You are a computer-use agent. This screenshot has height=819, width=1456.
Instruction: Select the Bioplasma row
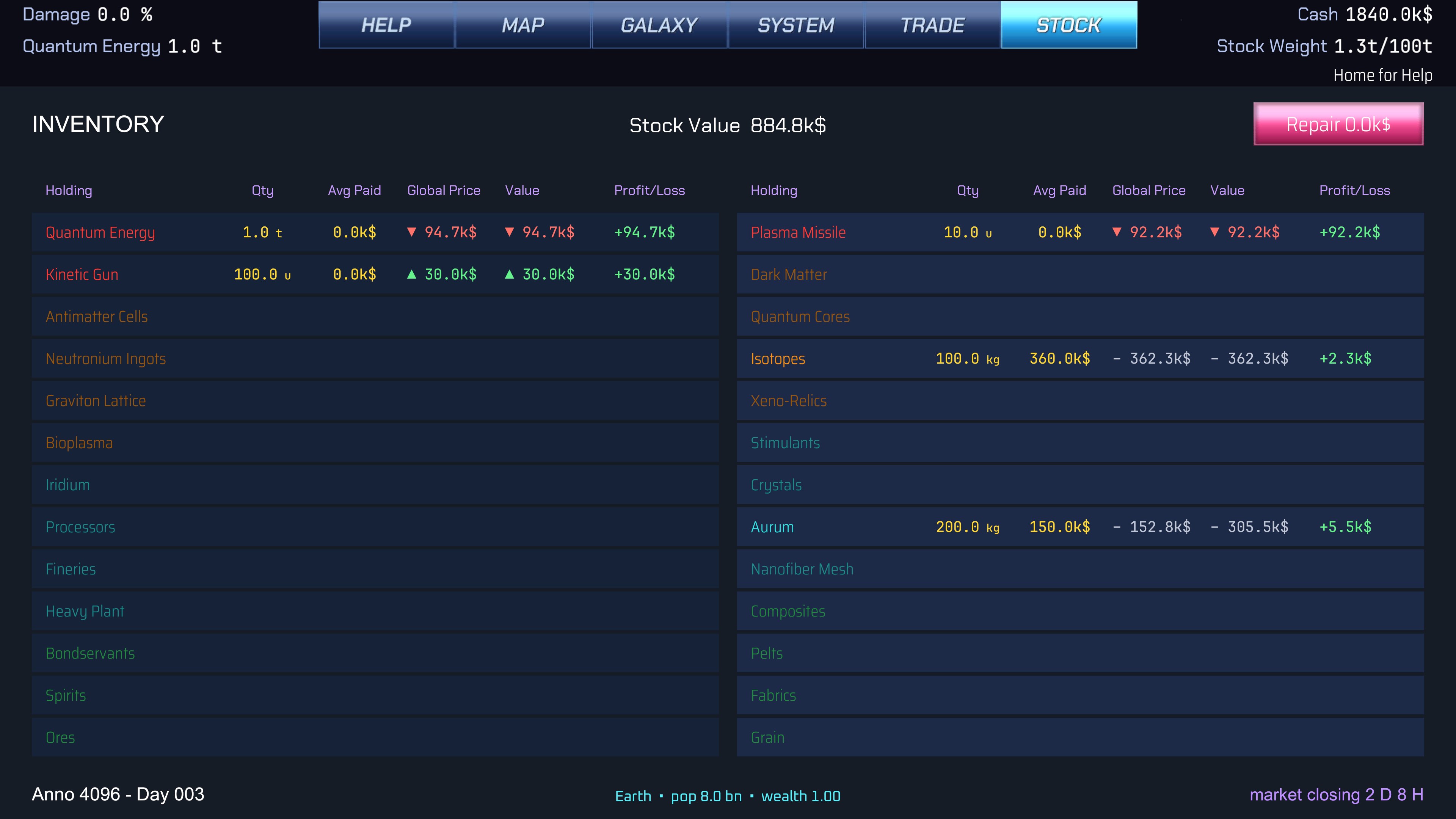tap(375, 442)
